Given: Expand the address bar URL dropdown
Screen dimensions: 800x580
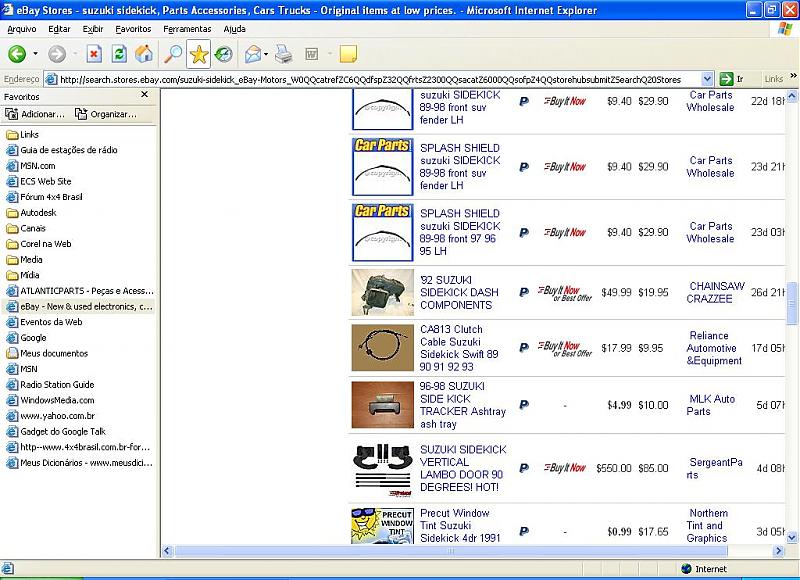Looking at the screenshot, I should point(707,79).
